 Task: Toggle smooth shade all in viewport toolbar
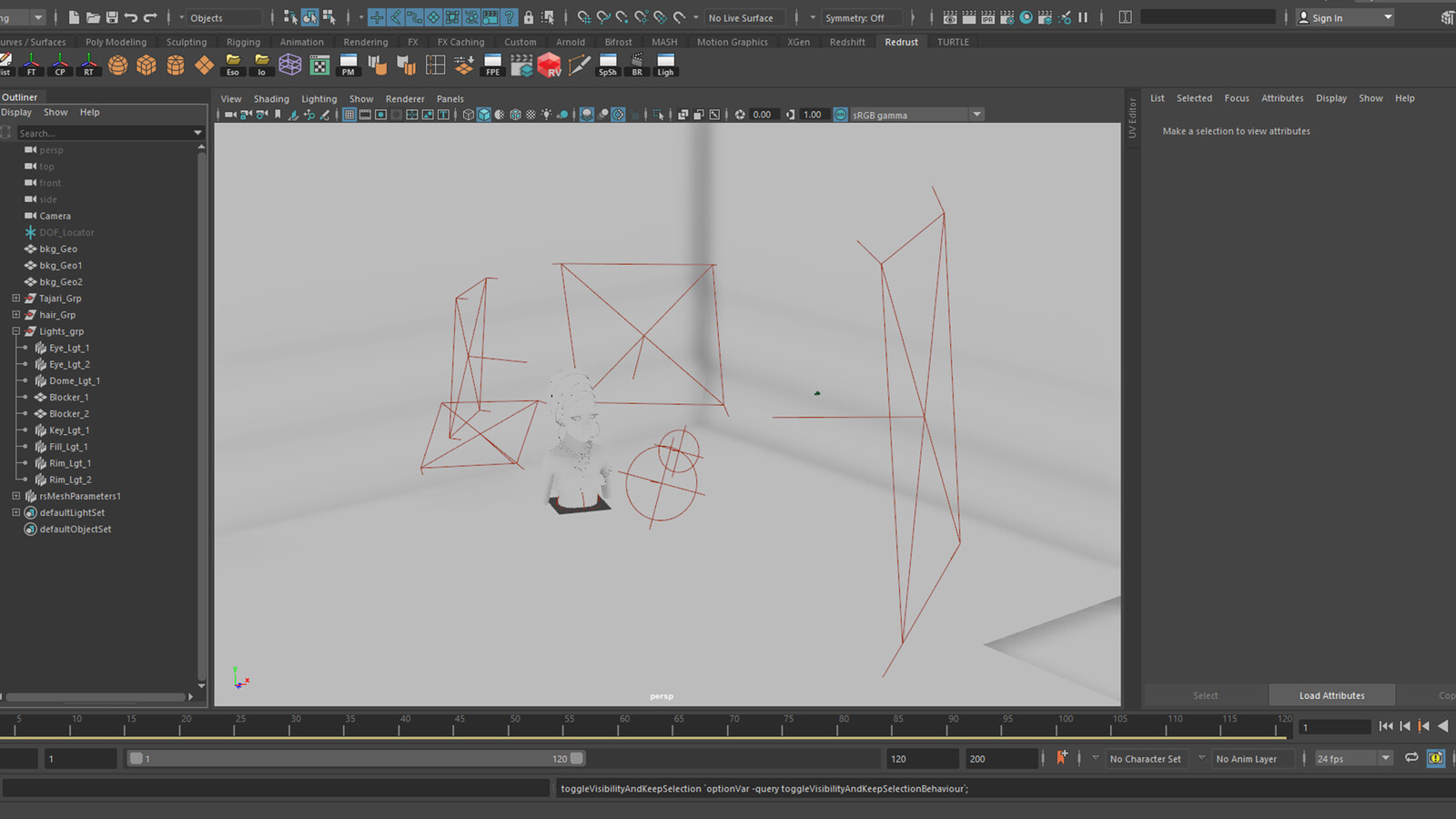coord(484,115)
